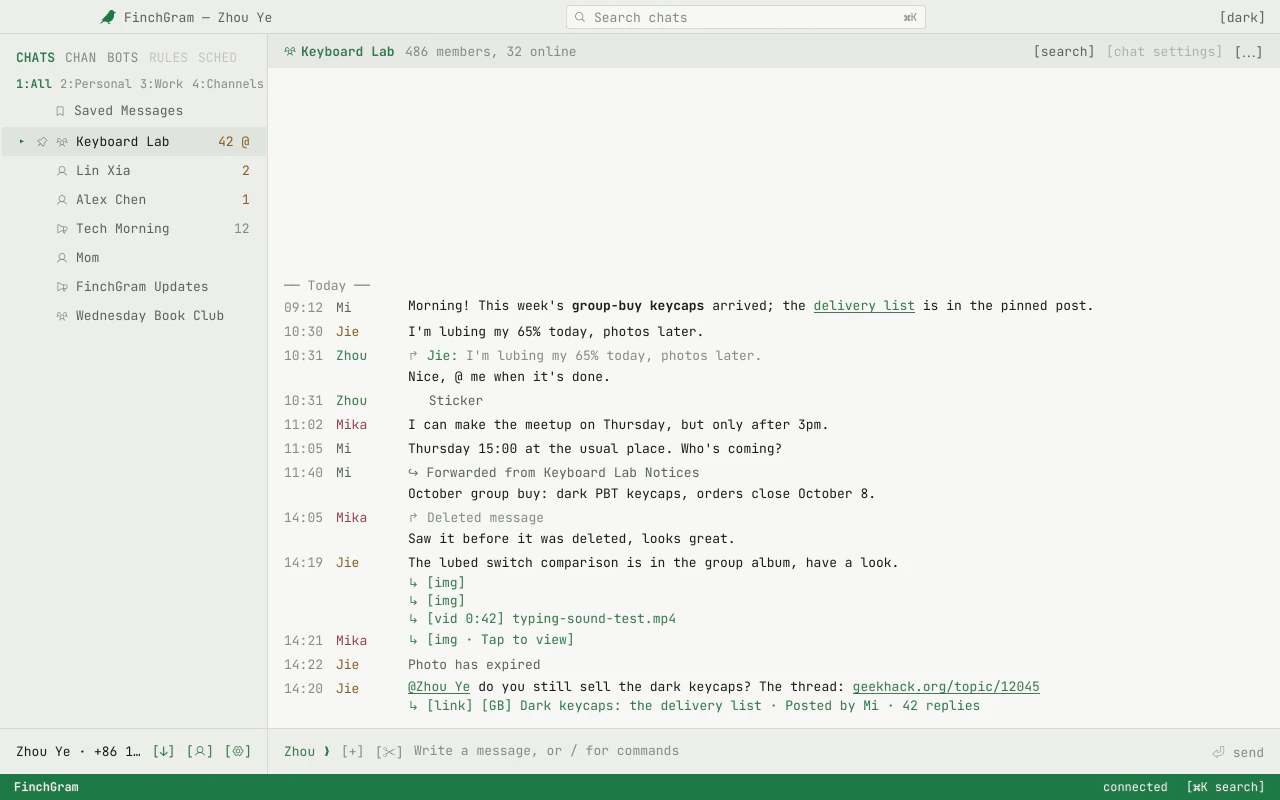This screenshot has height=800, width=1280.
Task: Click the channel icon beside FinchGram Updates
Action: coord(62,287)
